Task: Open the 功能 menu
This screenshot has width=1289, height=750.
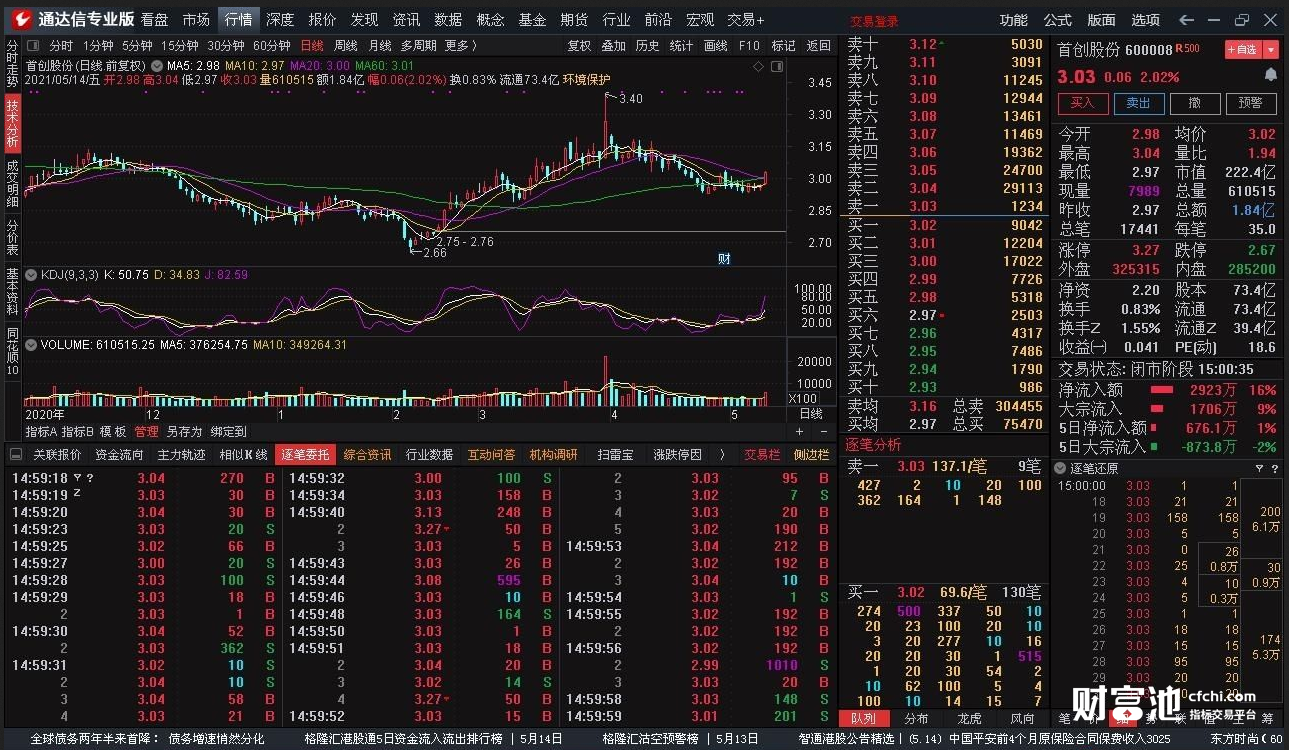Action: tap(1014, 19)
